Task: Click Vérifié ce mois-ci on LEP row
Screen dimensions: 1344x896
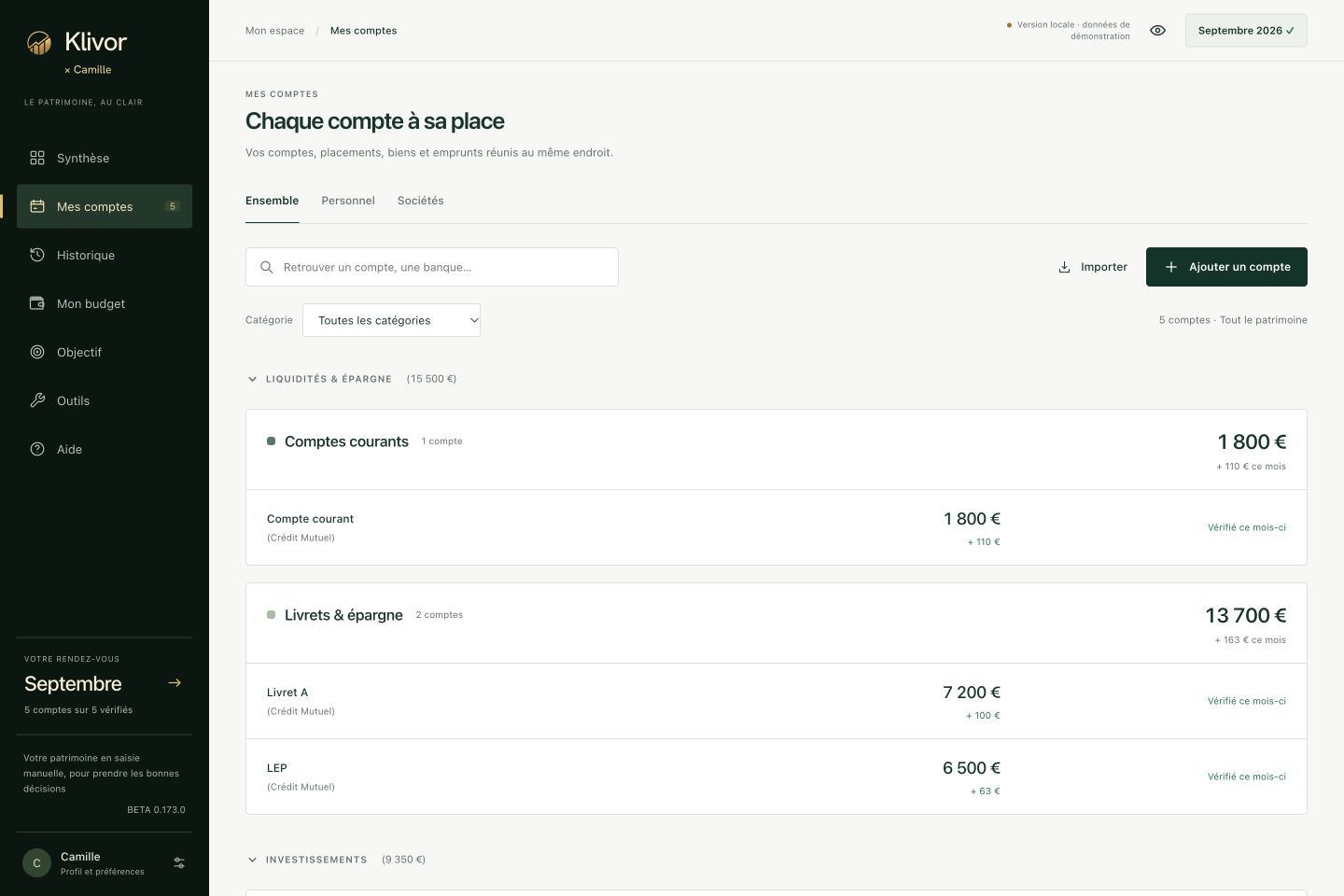Action: pos(1247,777)
